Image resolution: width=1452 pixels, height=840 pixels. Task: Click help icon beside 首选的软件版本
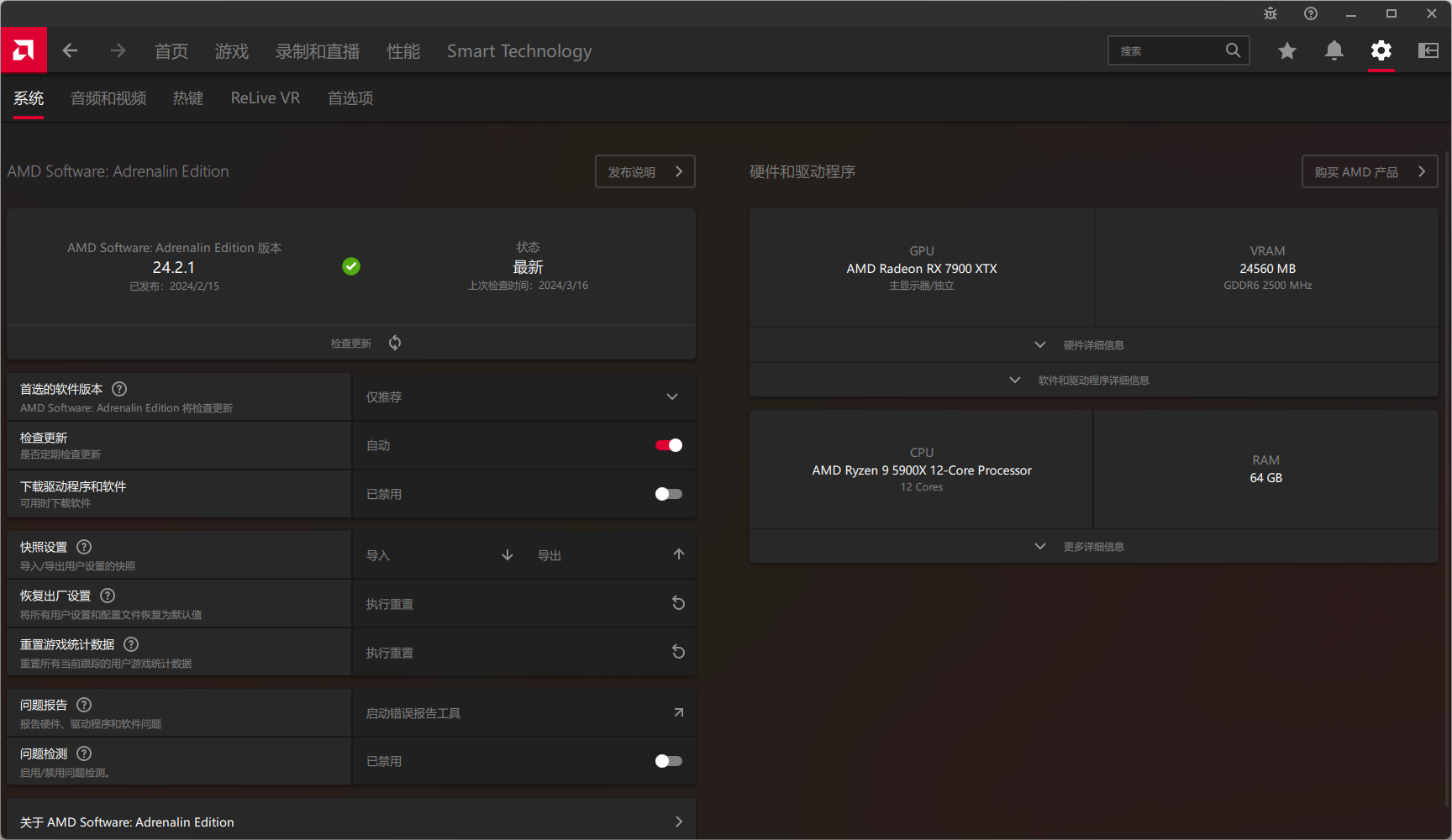pyautogui.click(x=119, y=389)
